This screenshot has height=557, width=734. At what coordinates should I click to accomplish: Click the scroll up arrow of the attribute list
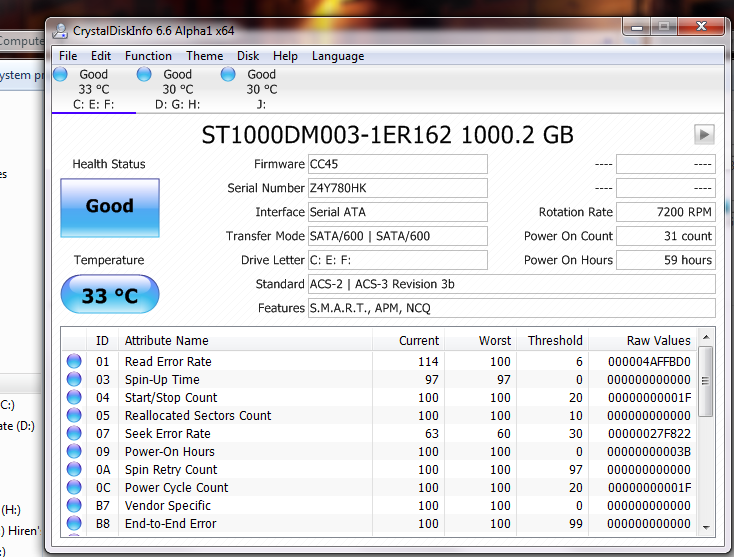(x=706, y=337)
